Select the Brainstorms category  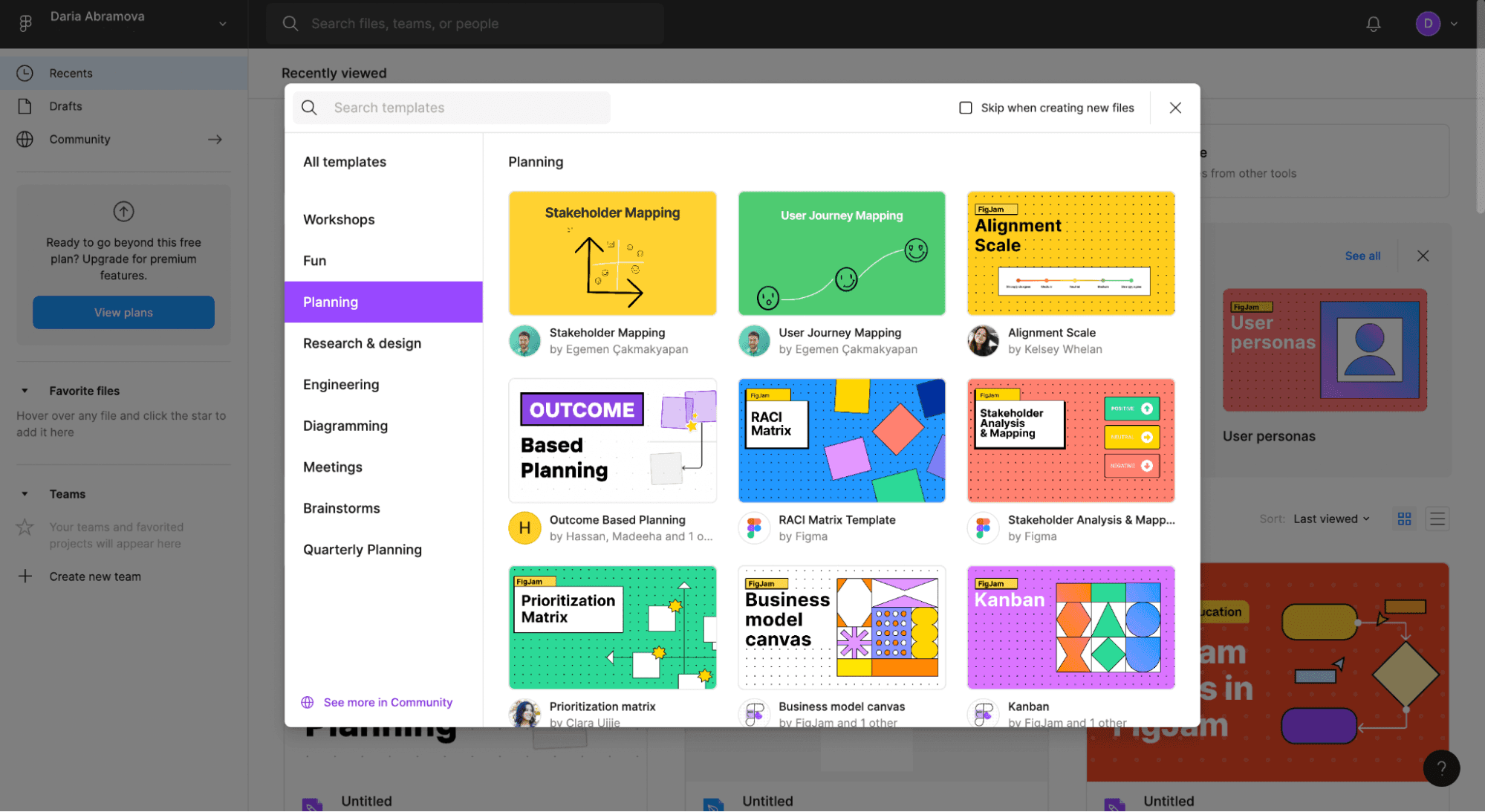383,508
